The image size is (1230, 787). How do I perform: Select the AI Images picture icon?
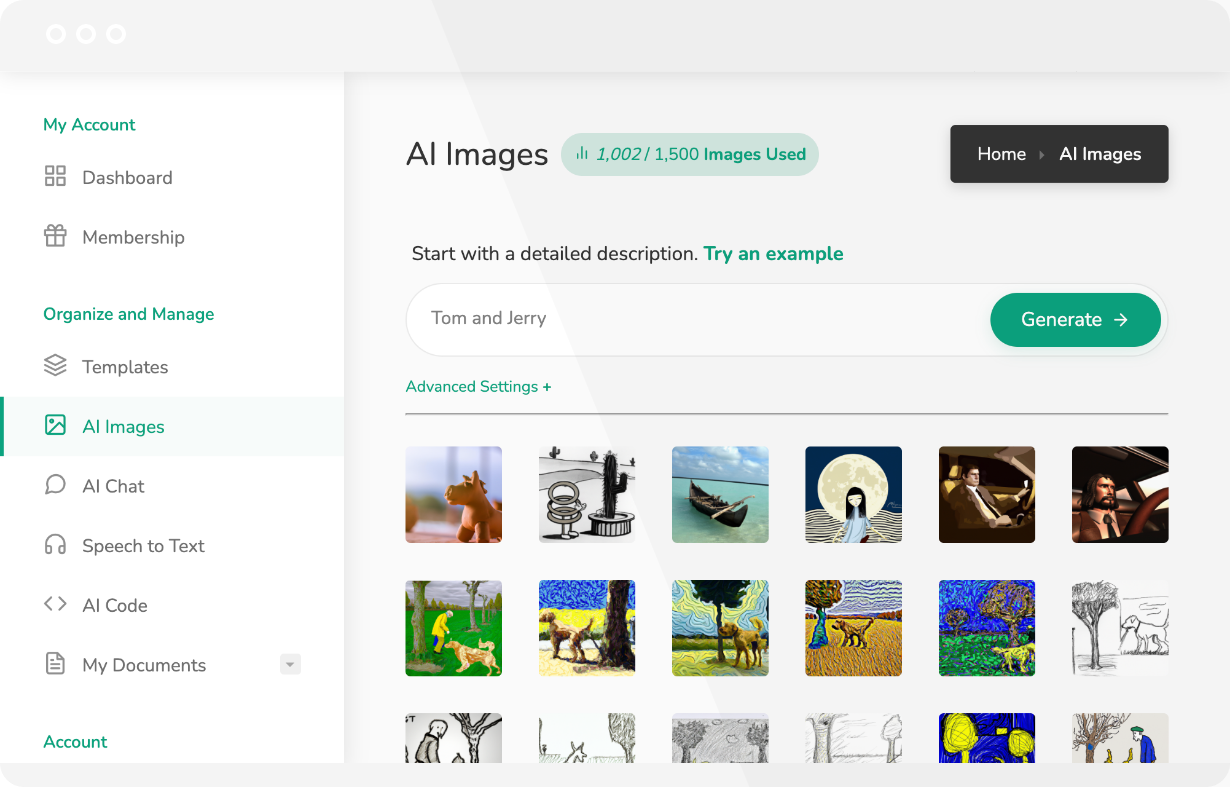coord(55,426)
